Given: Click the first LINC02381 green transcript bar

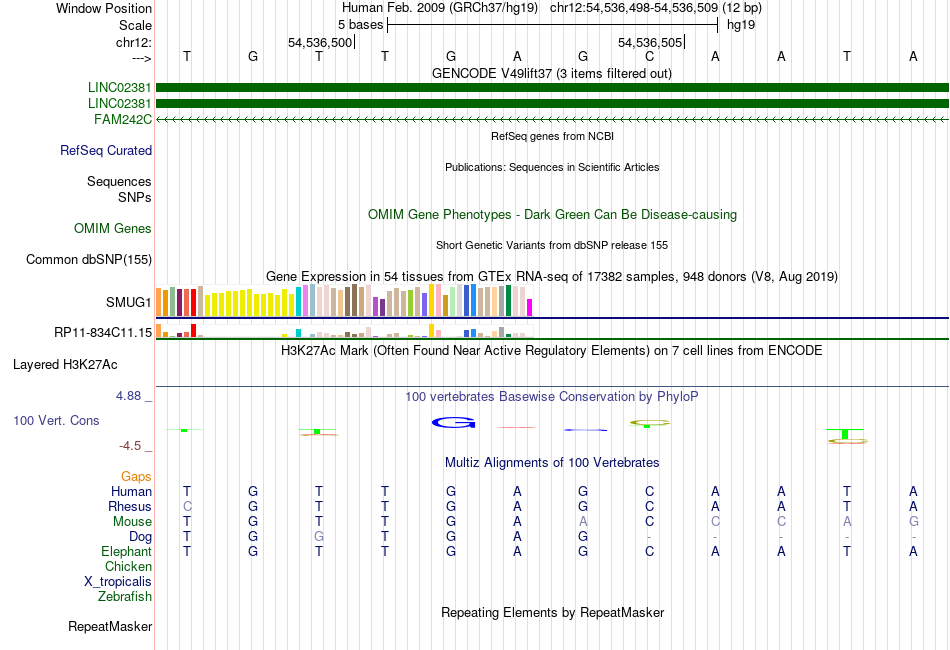Looking at the screenshot, I should point(553,88).
